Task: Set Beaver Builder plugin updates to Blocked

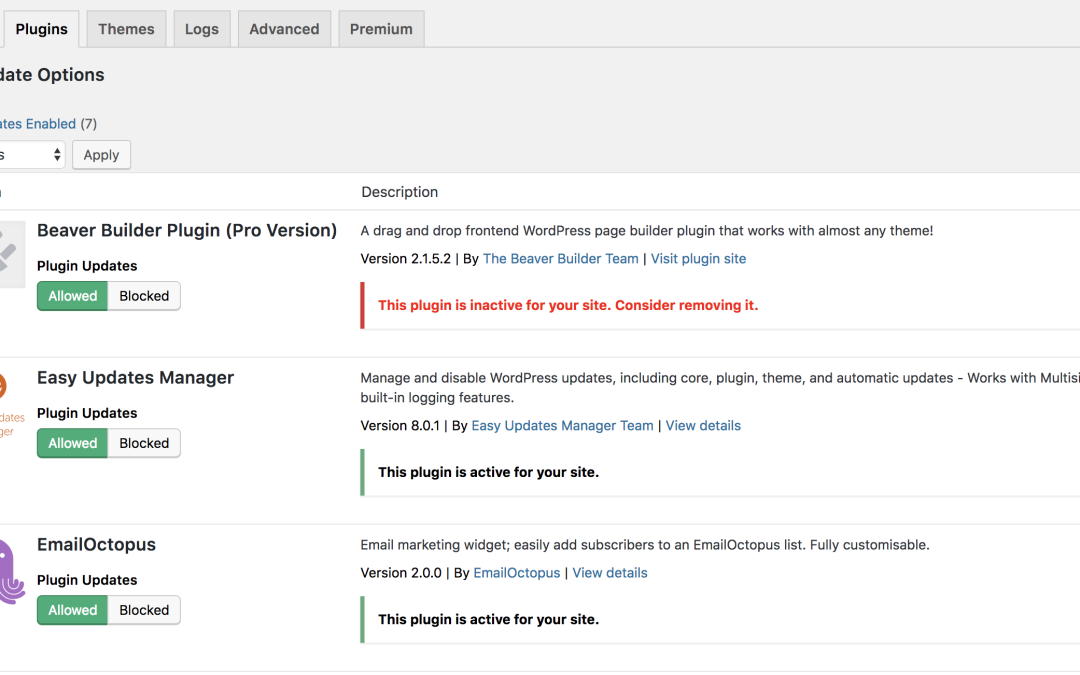Action: pyautogui.click(x=144, y=296)
